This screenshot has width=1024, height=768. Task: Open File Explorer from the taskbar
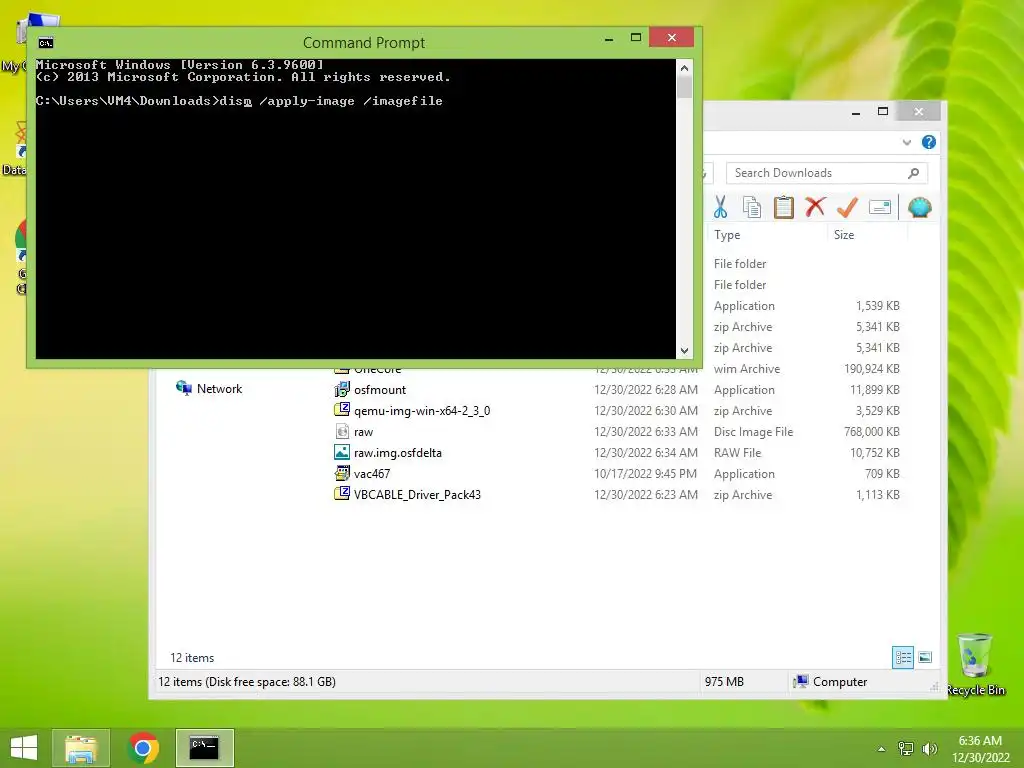pyautogui.click(x=81, y=748)
